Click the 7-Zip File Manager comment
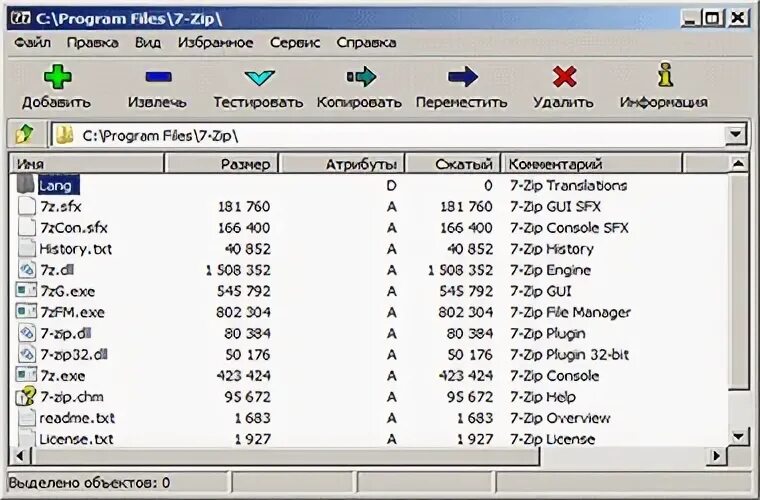 coord(570,312)
